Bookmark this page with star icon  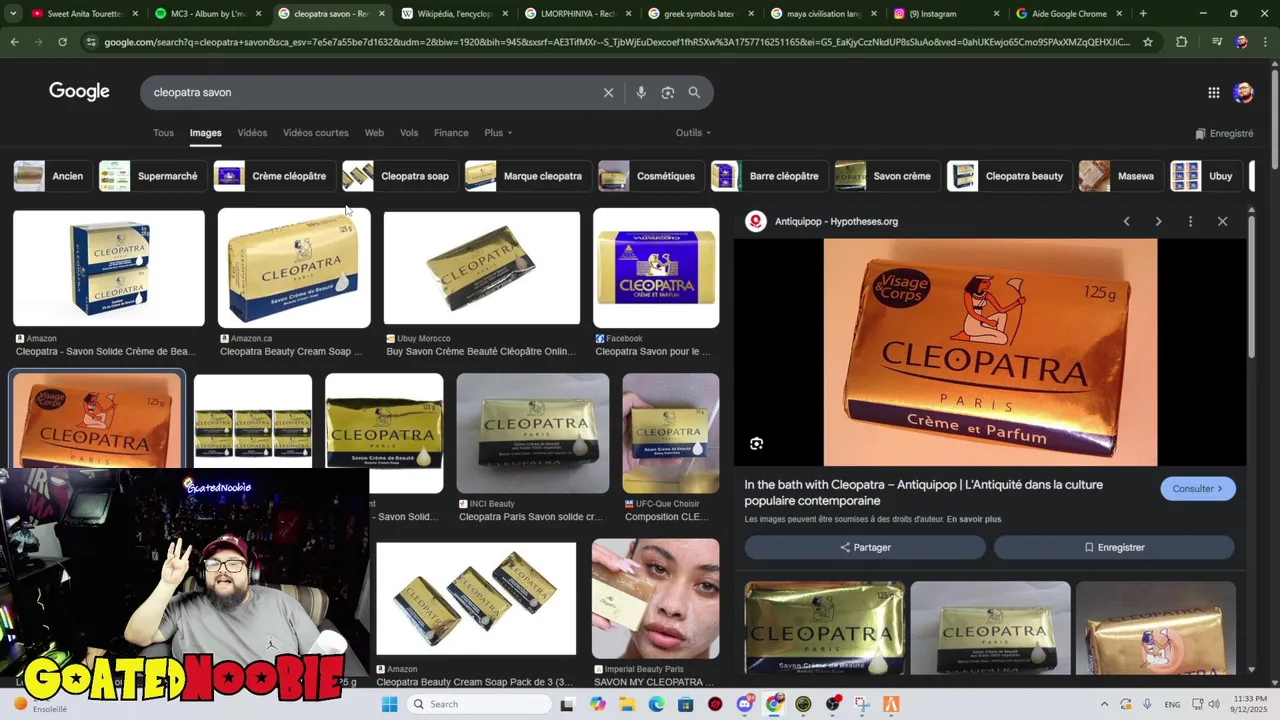[1148, 42]
